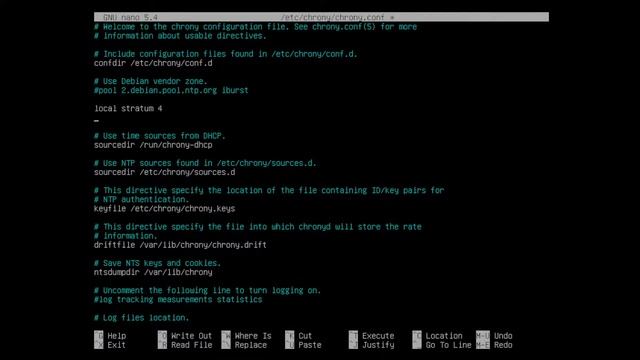Place cursor on 'sourcedir /etc/chrony/sources.d' line
The image size is (640, 360).
coord(164,172)
